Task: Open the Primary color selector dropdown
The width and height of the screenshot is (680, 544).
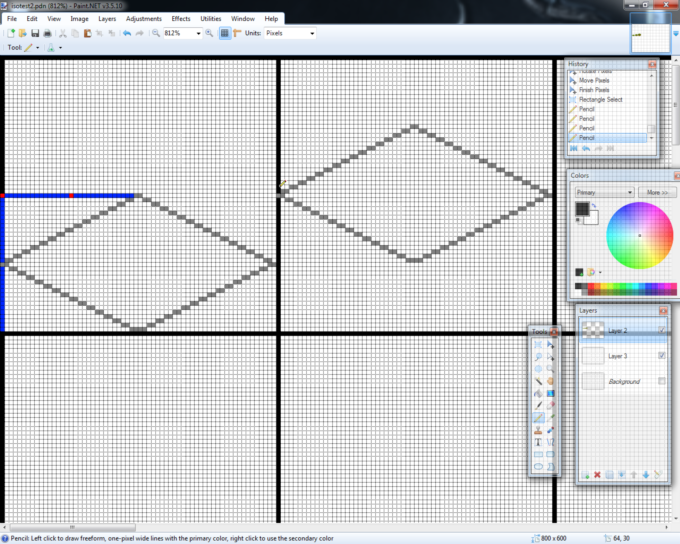Action: (x=630, y=192)
